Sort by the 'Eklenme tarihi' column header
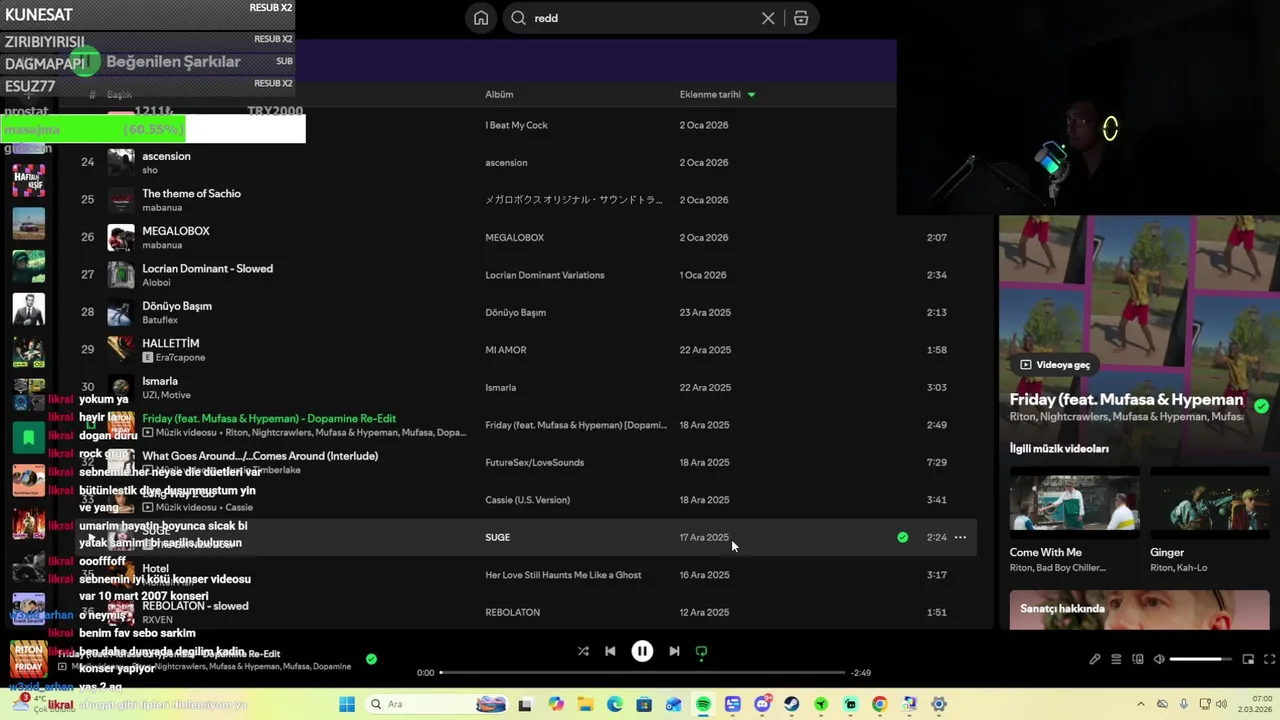The width and height of the screenshot is (1280, 720). pos(717,94)
